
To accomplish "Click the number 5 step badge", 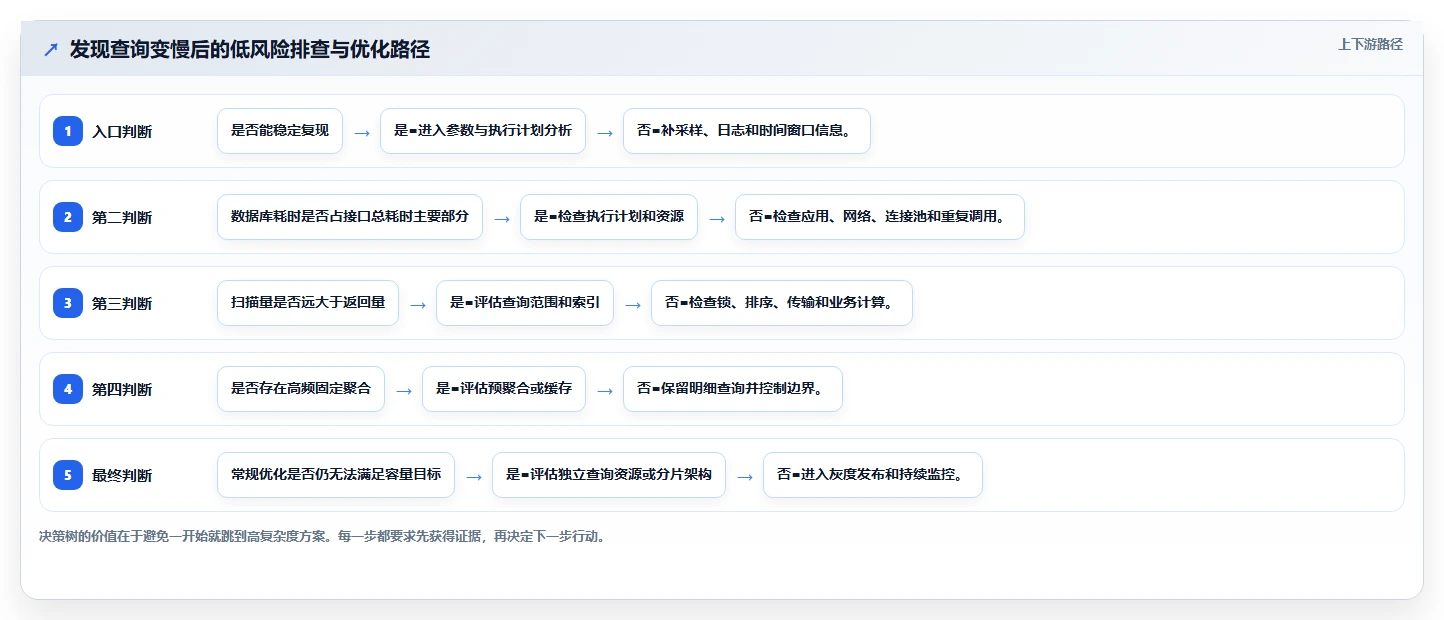I will coord(68,475).
